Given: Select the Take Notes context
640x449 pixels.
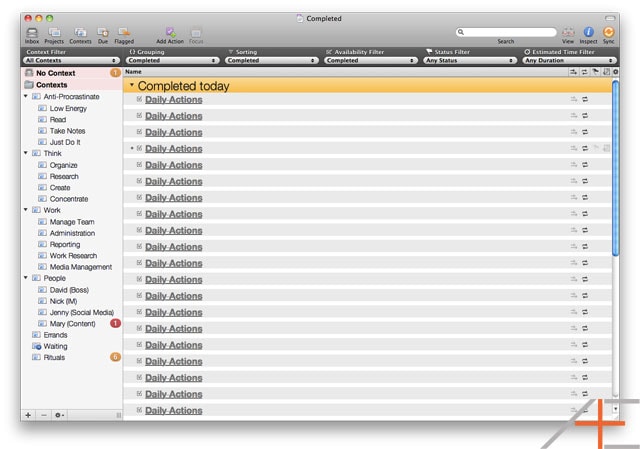Looking at the screenshot, I should pyautogui.click(x=67, y=131).
